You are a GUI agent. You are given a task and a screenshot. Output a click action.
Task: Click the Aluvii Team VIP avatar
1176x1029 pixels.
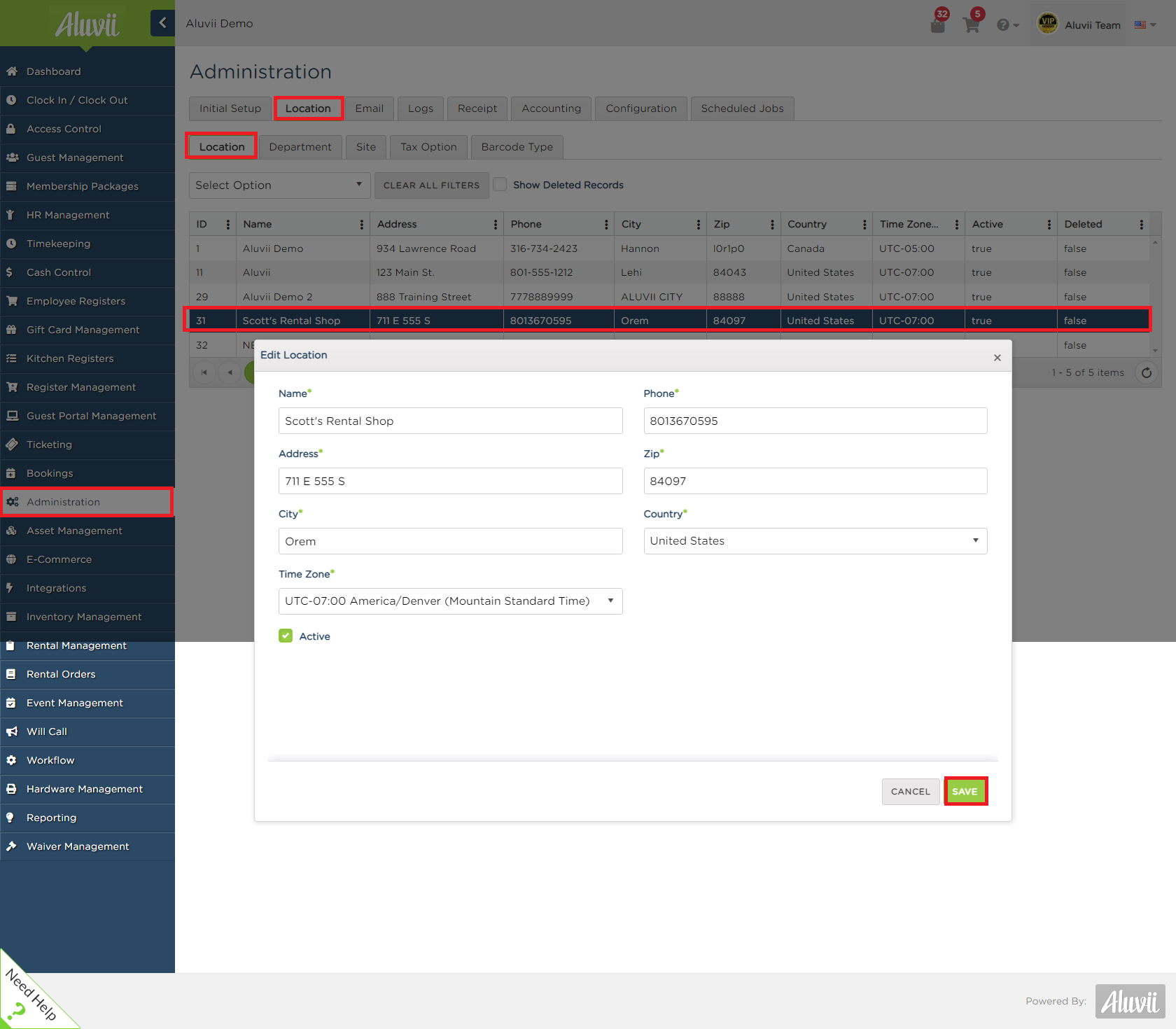click(x=1047, y=24)
